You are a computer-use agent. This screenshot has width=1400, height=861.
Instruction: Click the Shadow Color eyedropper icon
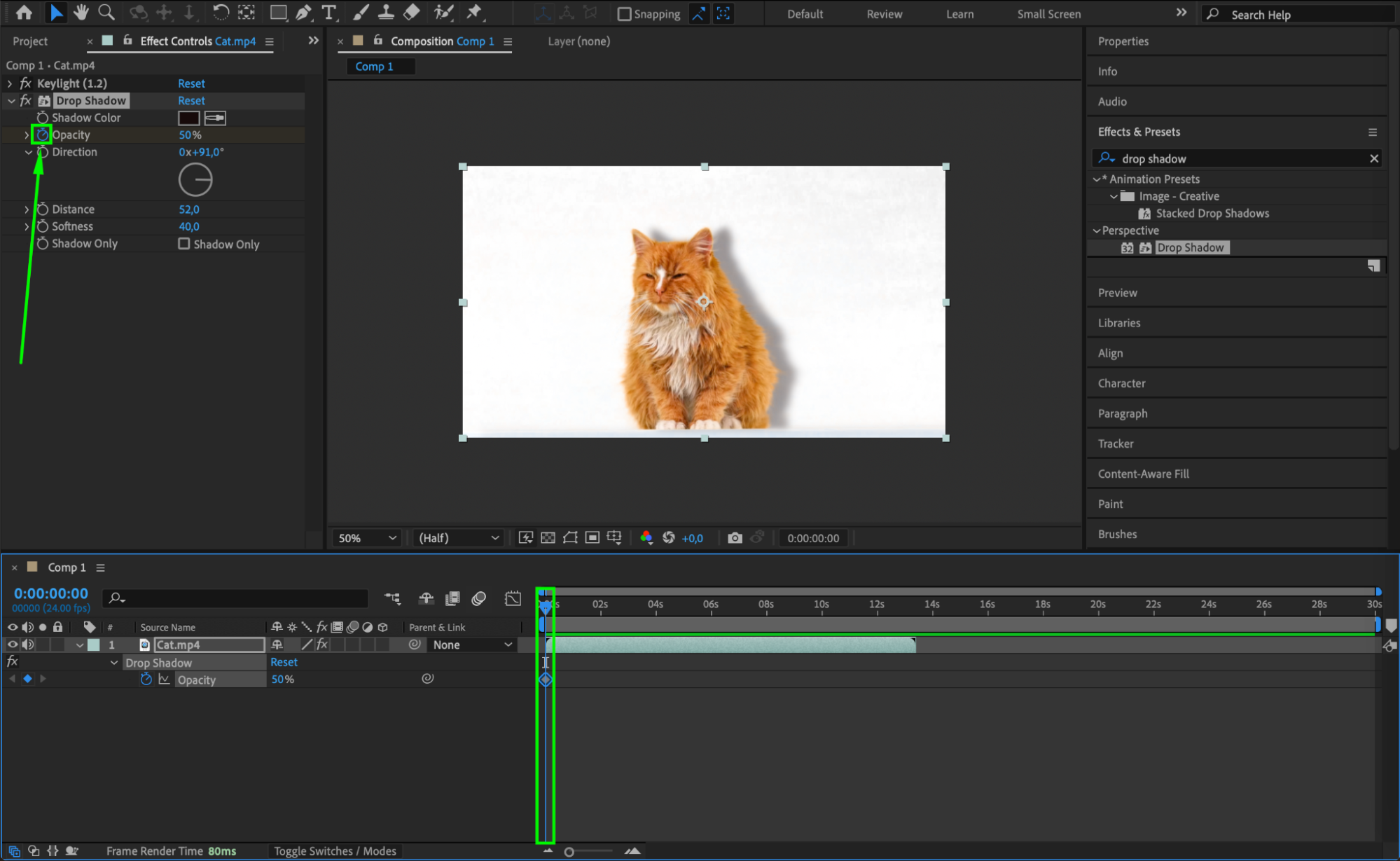(215, 118)
